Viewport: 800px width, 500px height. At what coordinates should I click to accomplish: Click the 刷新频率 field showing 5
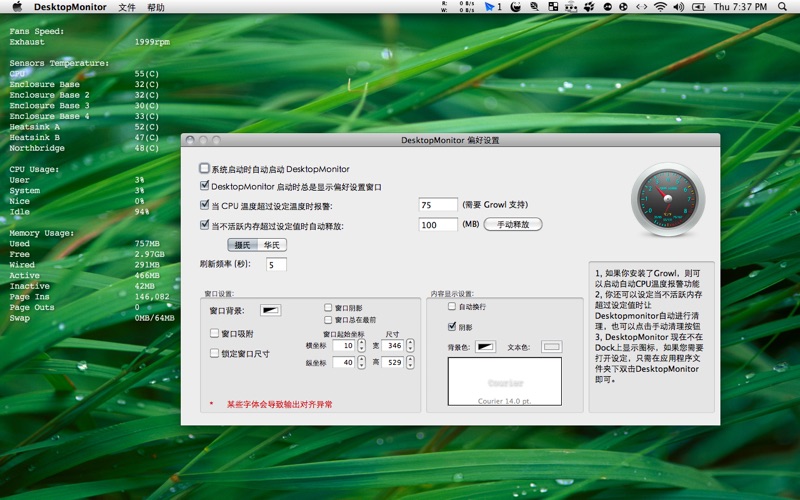[276, 264]
